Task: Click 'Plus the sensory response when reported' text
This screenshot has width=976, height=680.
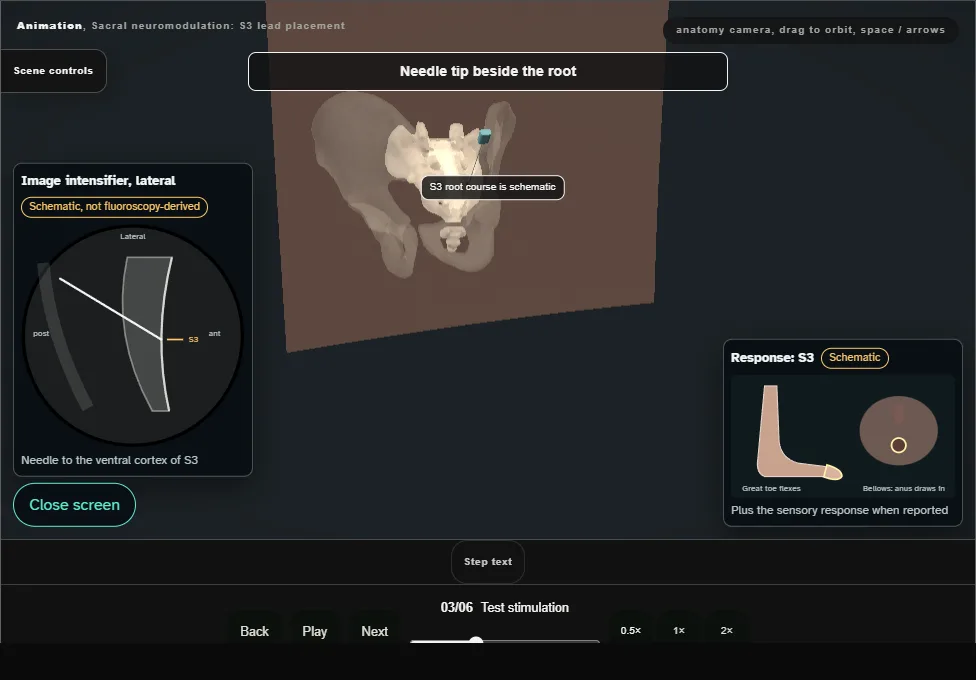Action: coord(839,510)
